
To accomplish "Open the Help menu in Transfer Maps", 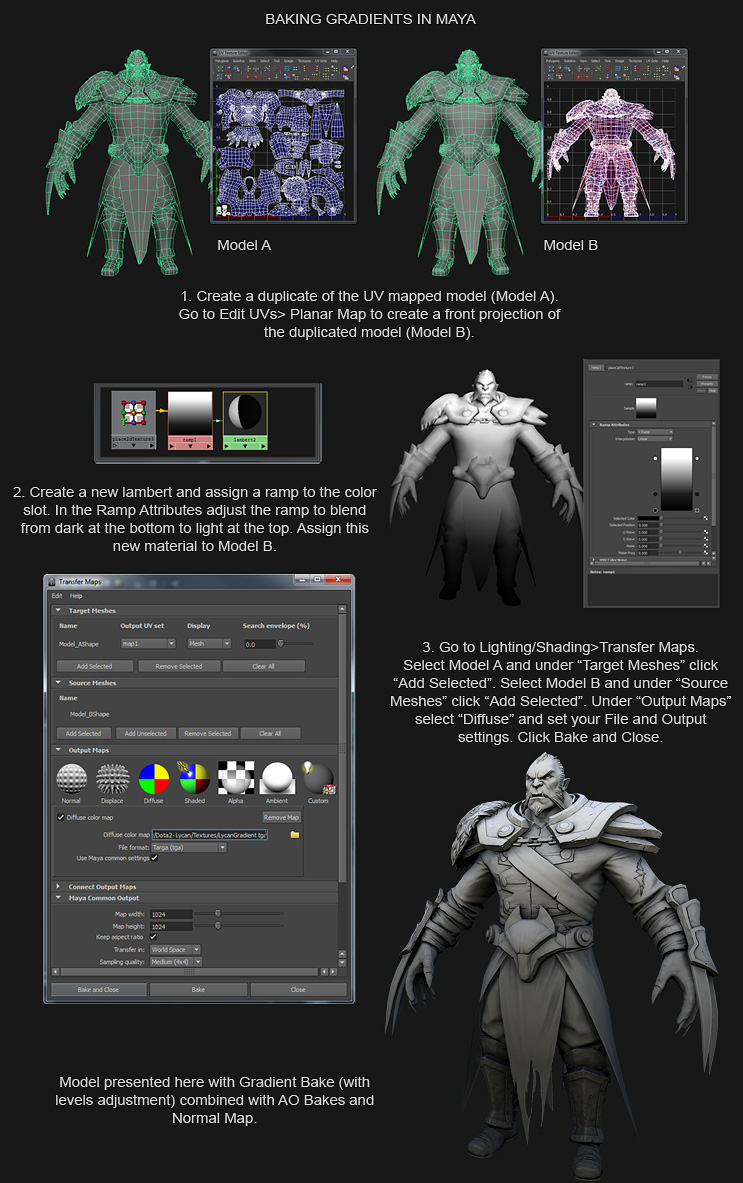I will coord(76,595).
